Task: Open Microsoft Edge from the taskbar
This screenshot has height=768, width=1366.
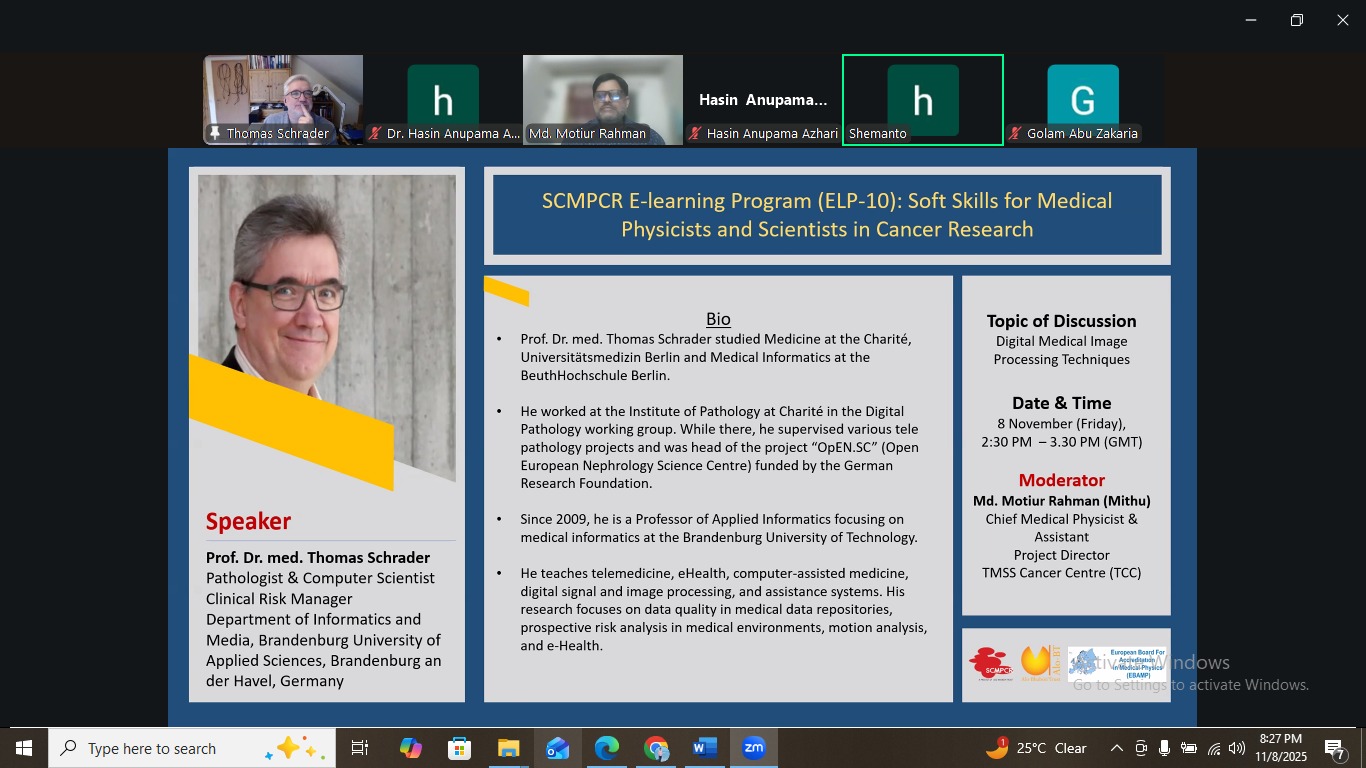Action: pos(607,748)
